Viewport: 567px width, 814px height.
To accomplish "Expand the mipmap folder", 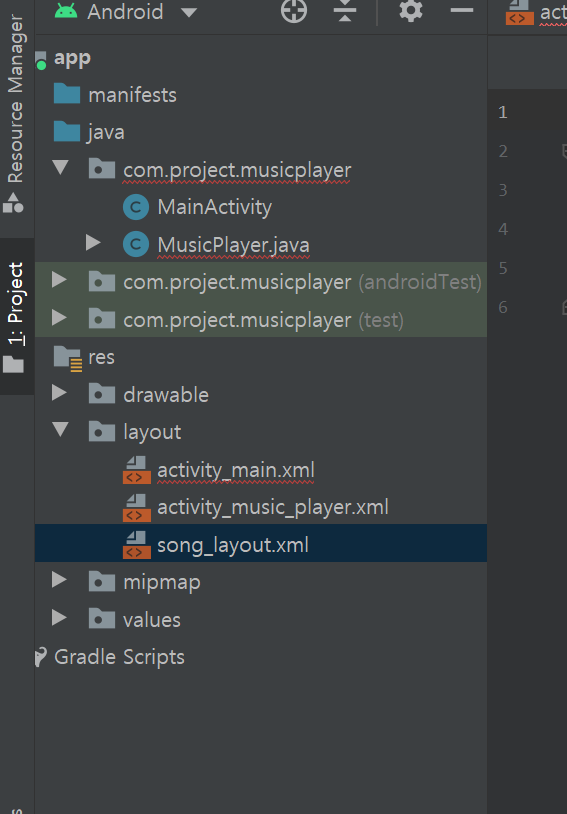I will tap(59, 580).
